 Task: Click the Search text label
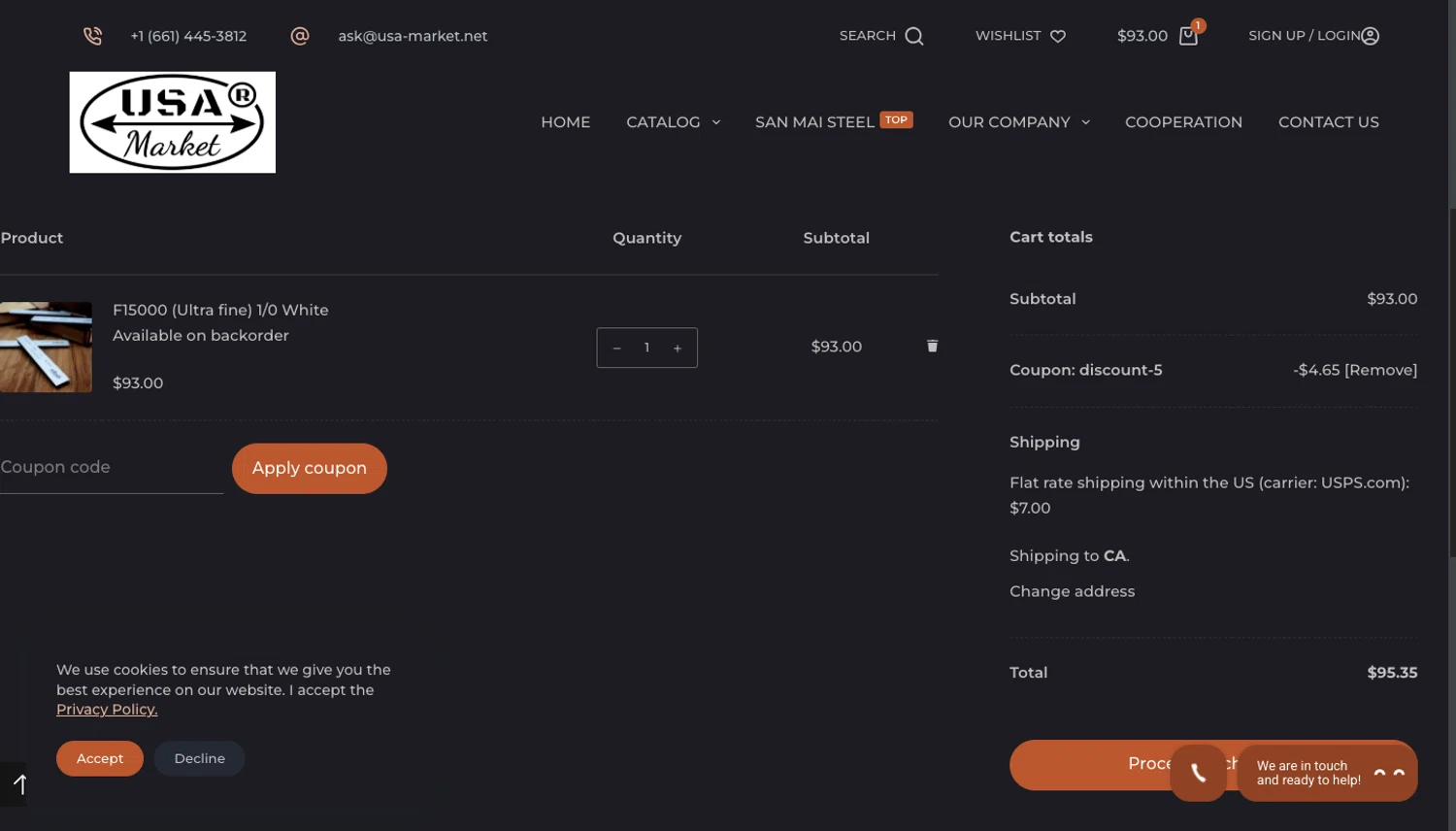867,36
